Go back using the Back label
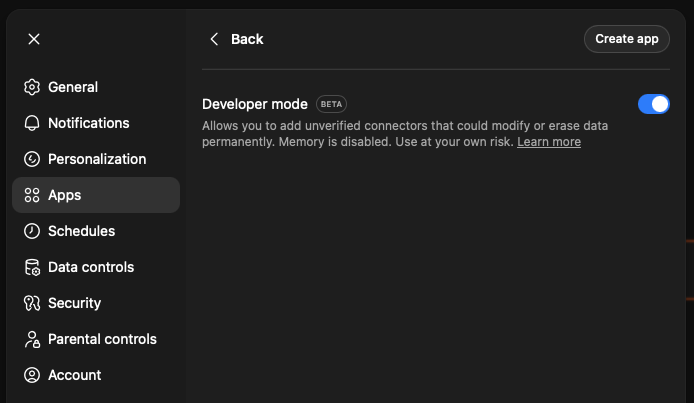The image size is (694, 403). (247, 39)
